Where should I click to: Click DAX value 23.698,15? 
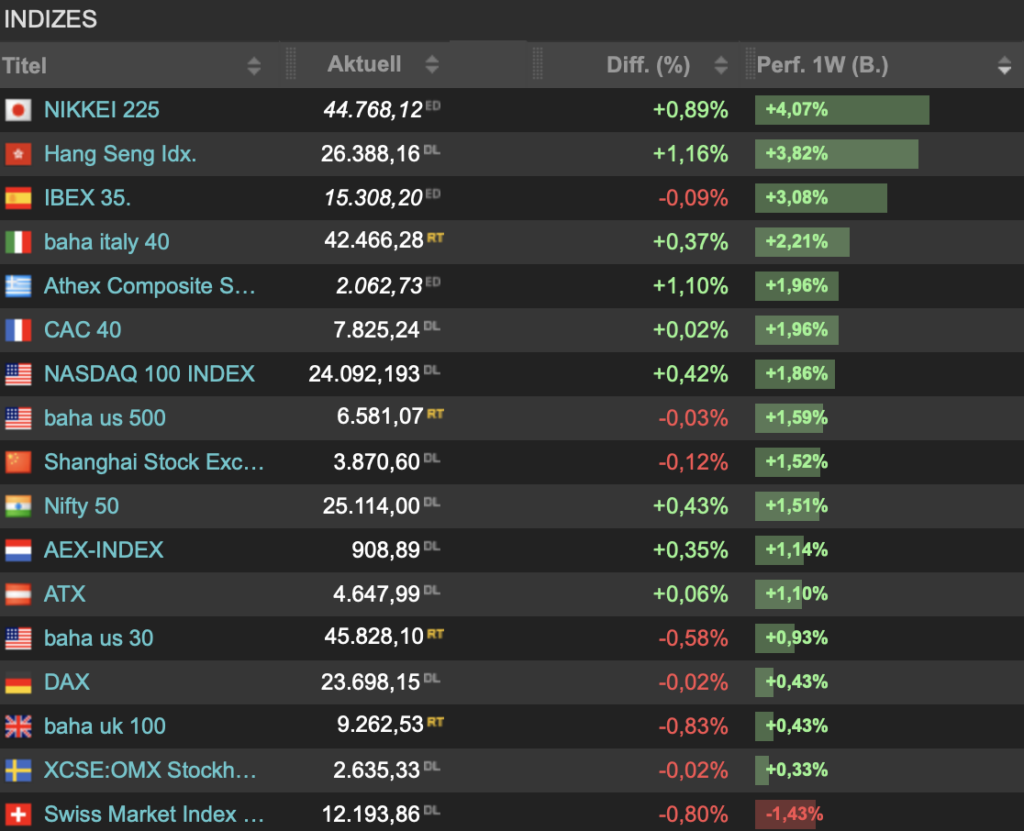[370, 682]
